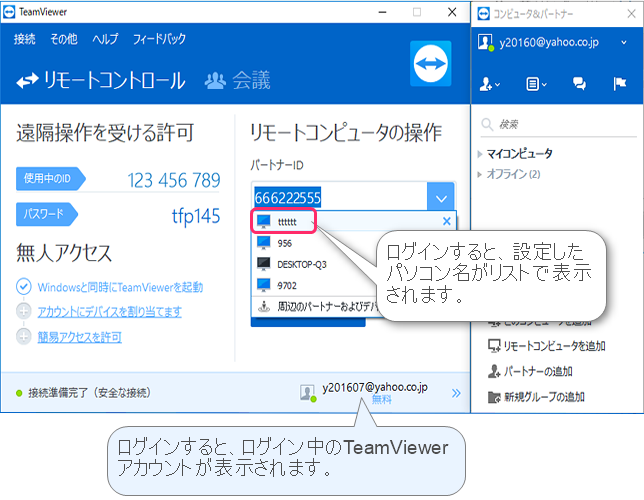
Task: Click the flag notifications icon
Action: tap(620, 84)
